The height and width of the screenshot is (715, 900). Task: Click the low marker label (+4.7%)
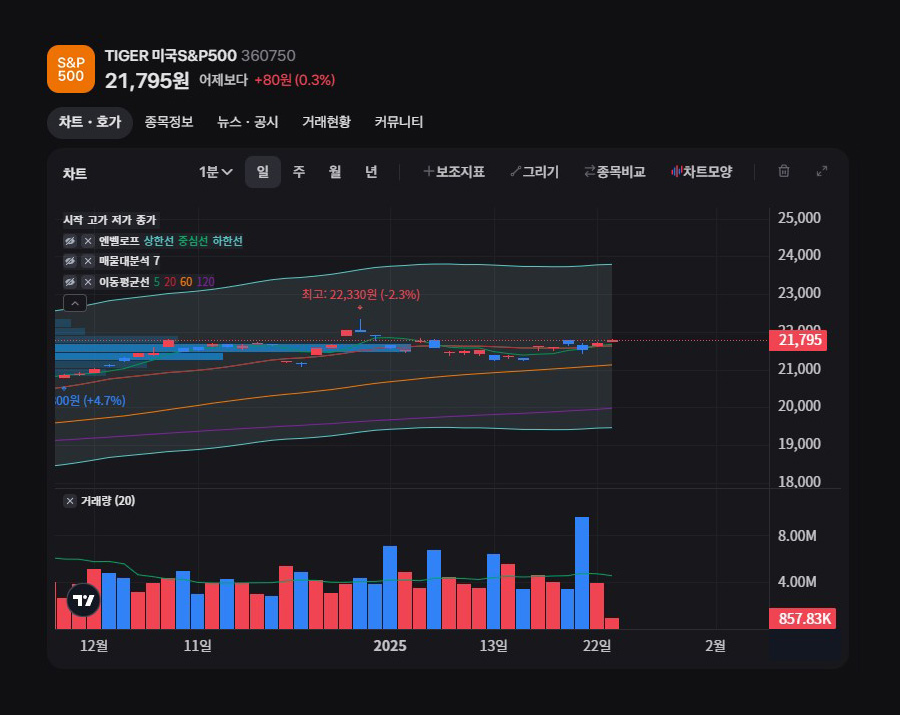[90, 401]
